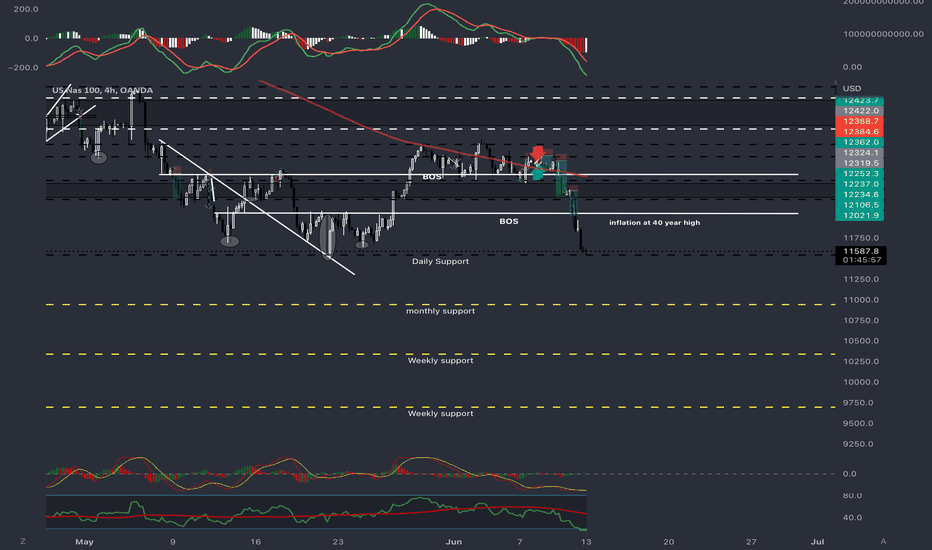Click the BOS label beside the inflation note
Viewport: 932px width, 550px height.
[x=509, y=221]
